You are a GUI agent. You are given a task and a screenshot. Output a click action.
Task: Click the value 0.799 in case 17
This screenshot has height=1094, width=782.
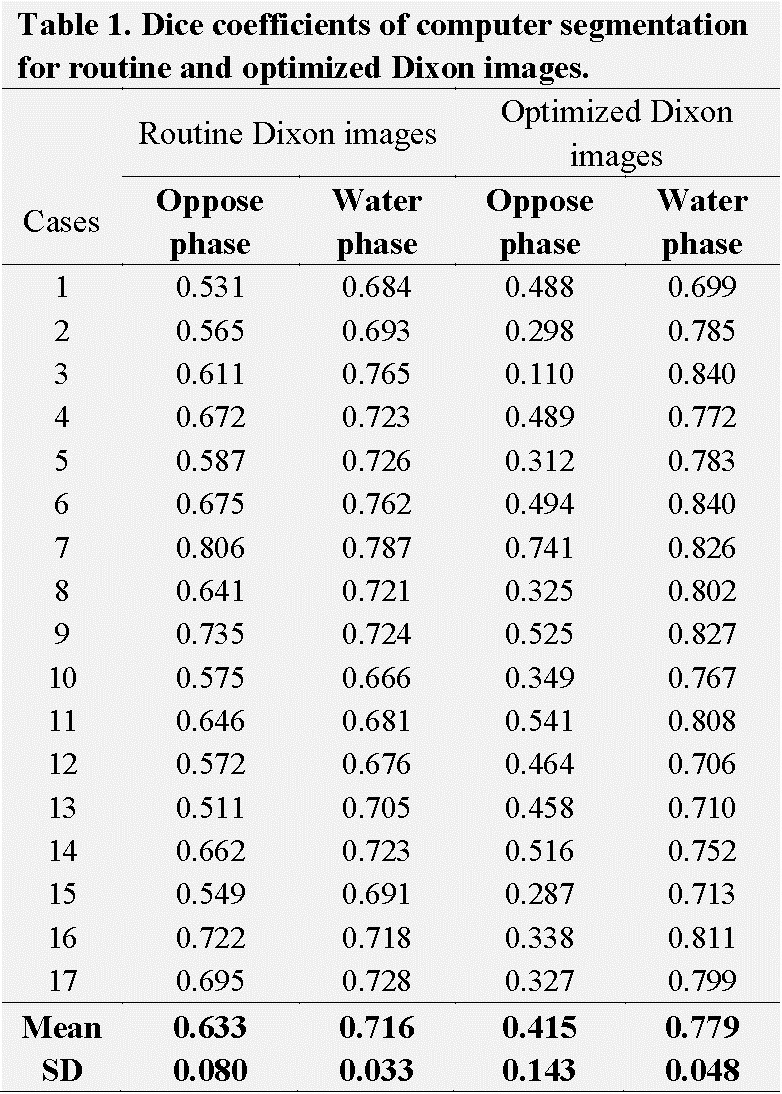point(702,981)
